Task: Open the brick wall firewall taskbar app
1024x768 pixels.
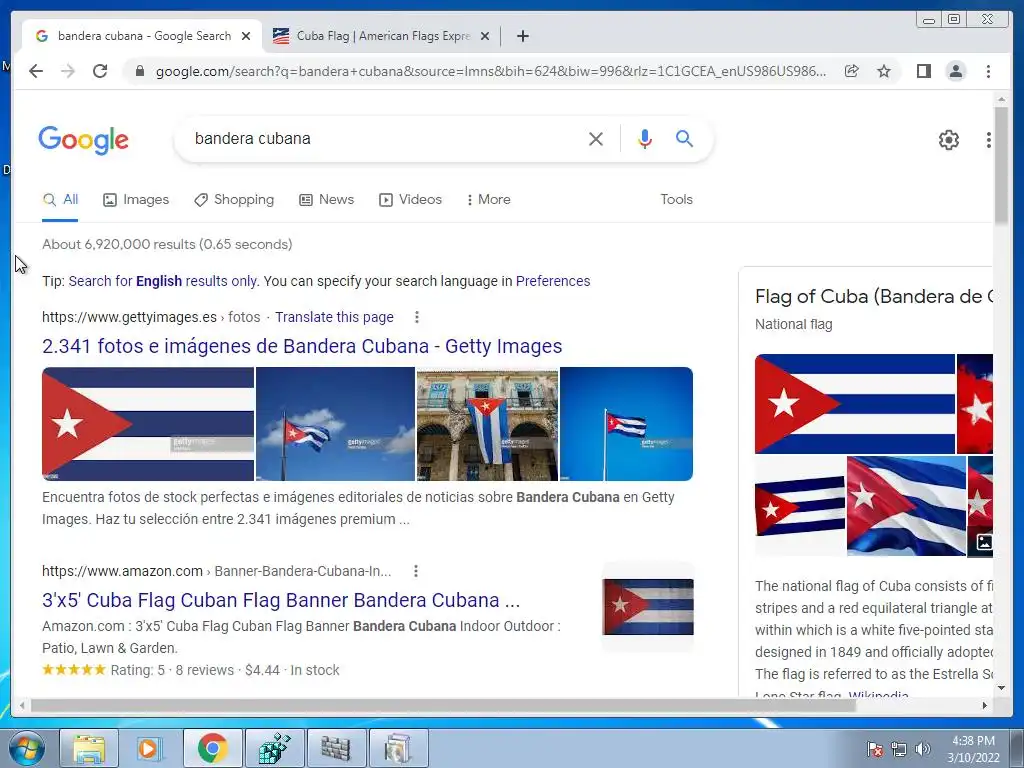Action: click(336, 748)
